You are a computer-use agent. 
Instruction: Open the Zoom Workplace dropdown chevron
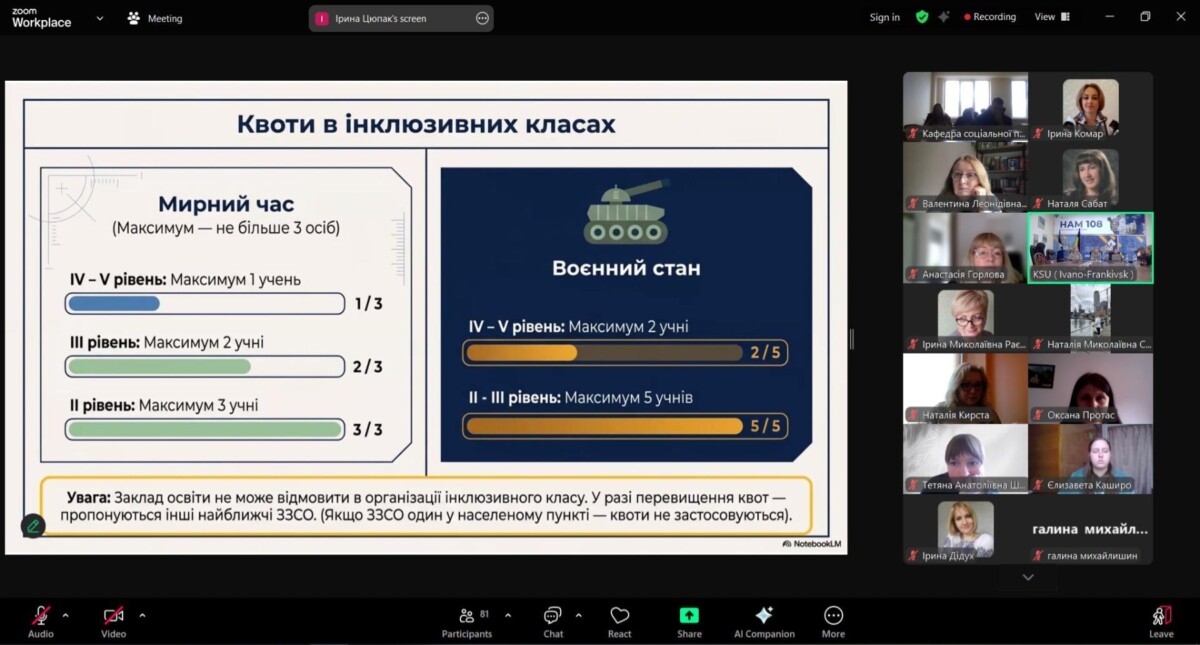(99, 18)
